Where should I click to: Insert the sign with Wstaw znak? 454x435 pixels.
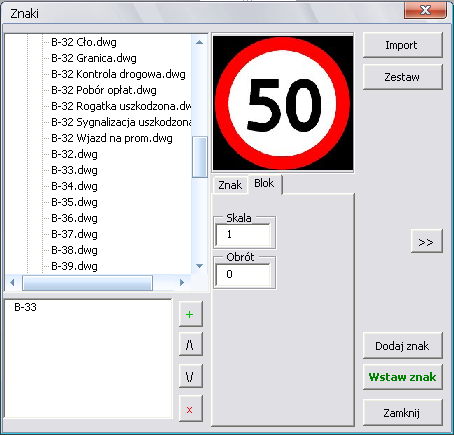coord(402,377)
